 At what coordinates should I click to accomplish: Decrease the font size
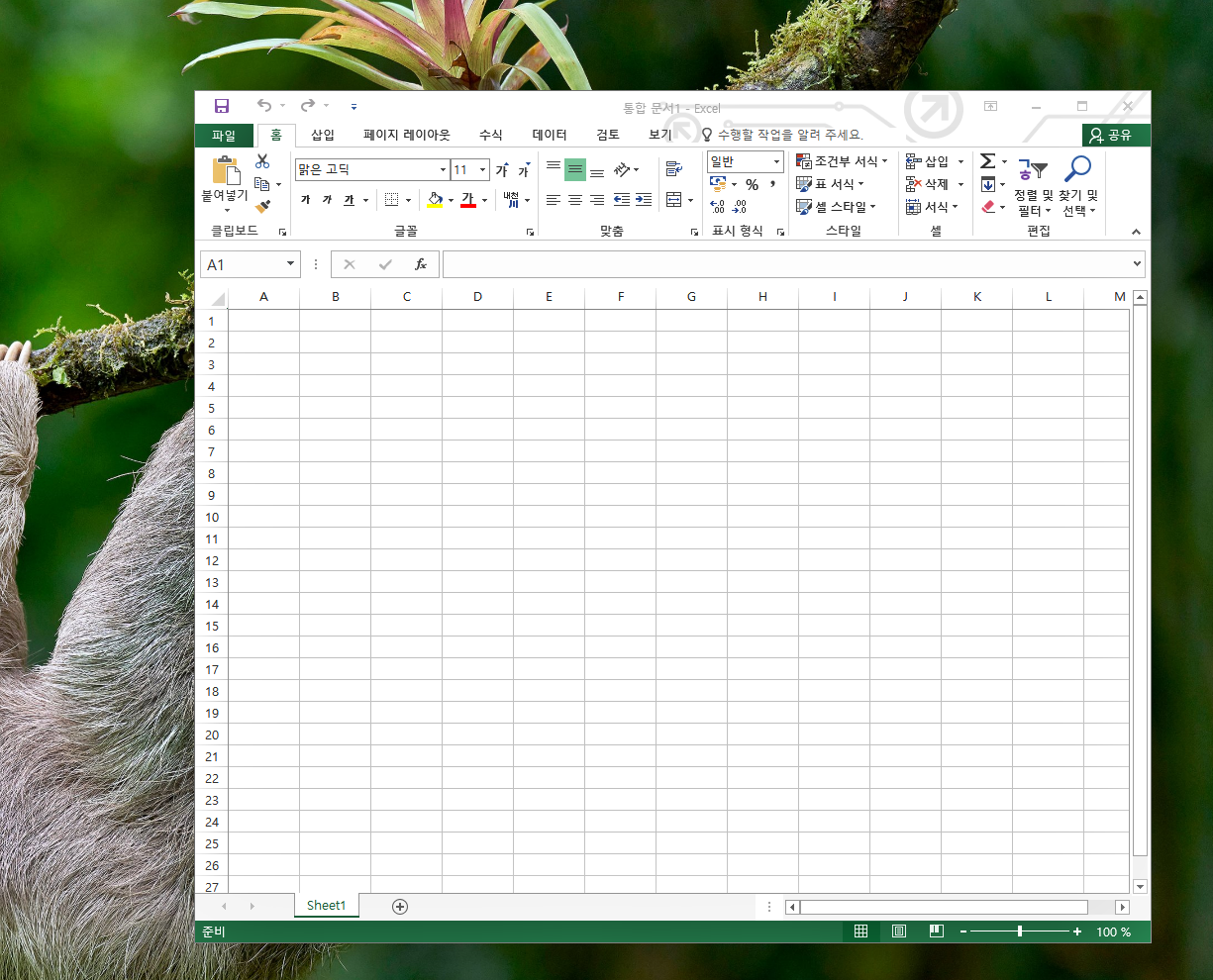(524, 170)
